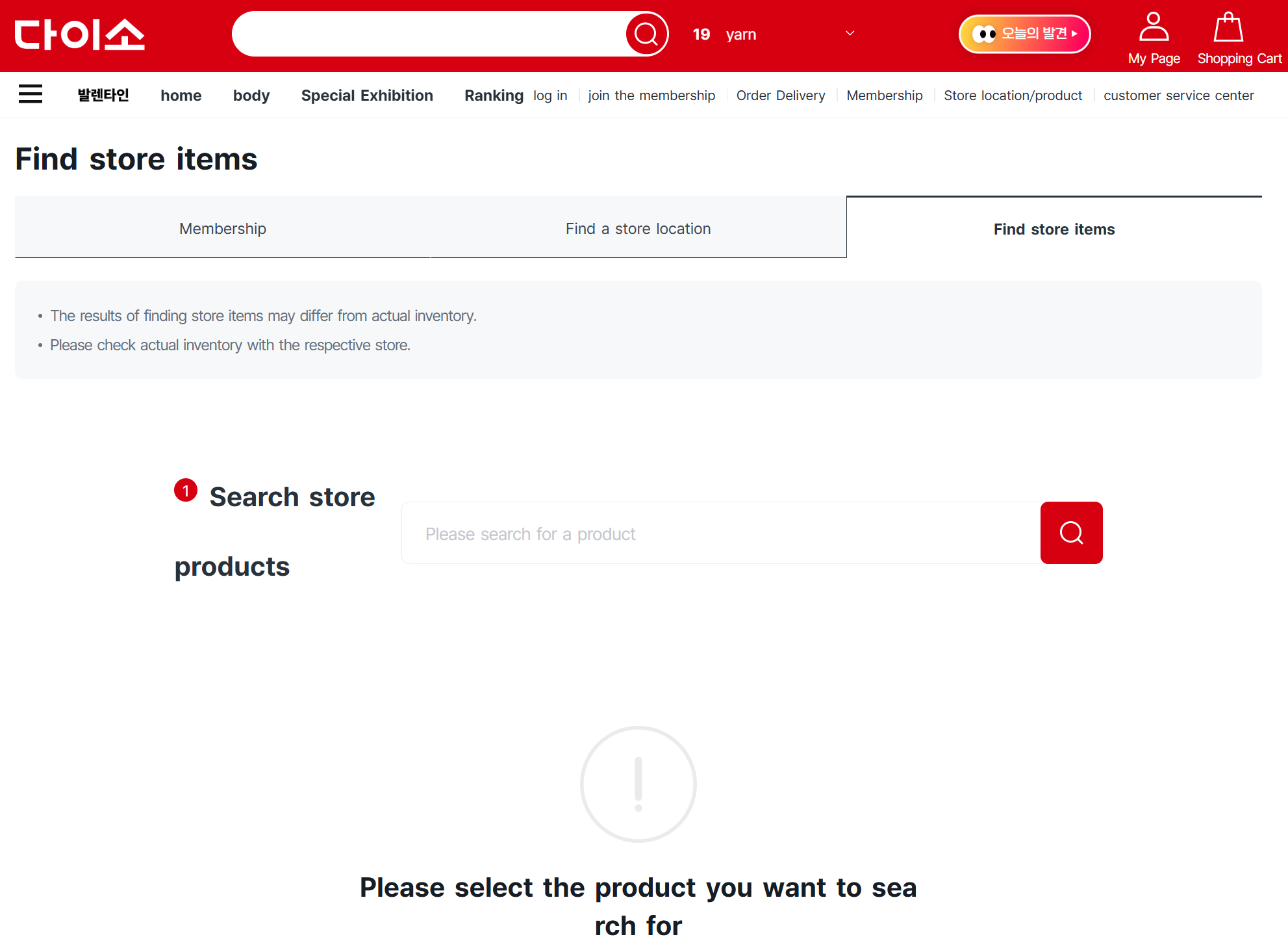Screen dimensions: 1288x939
Task: Expand the trending keywords dropdown chevron
Action: point(850,34)
